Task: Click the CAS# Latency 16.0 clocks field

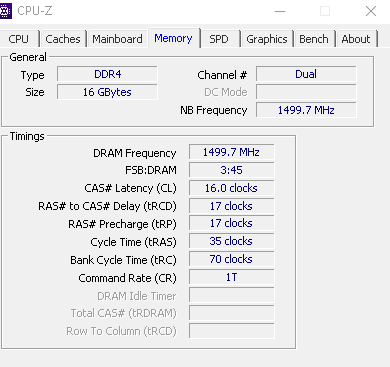Action: 231,188
